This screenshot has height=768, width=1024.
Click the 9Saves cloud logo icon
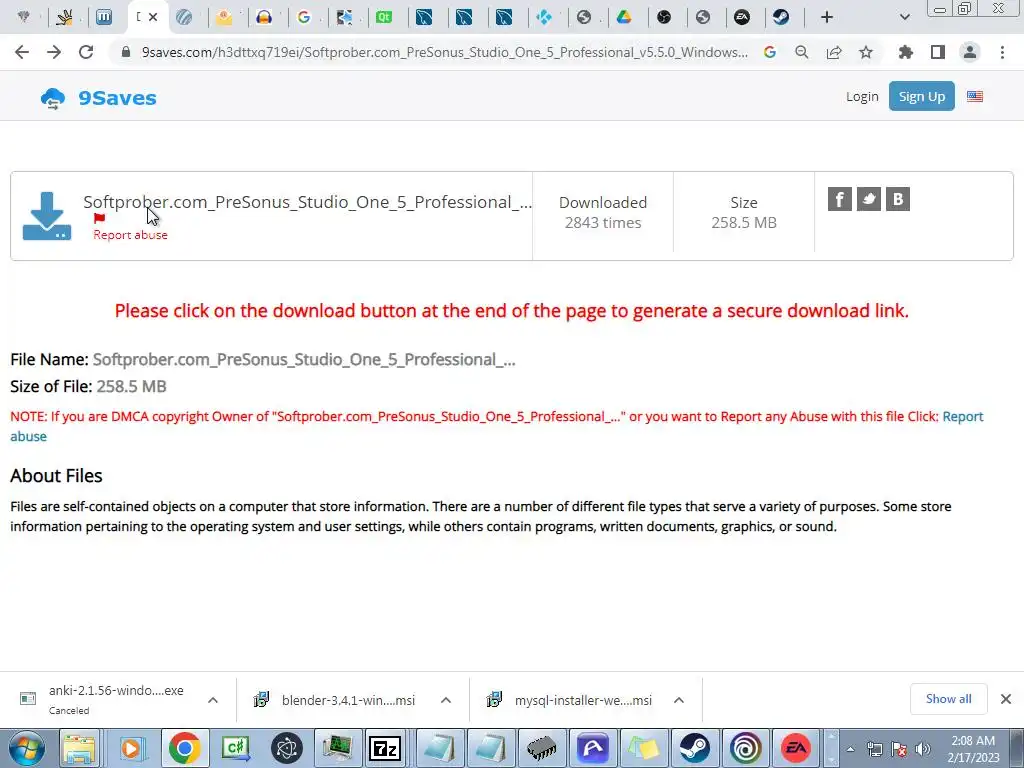pos(53,99)
